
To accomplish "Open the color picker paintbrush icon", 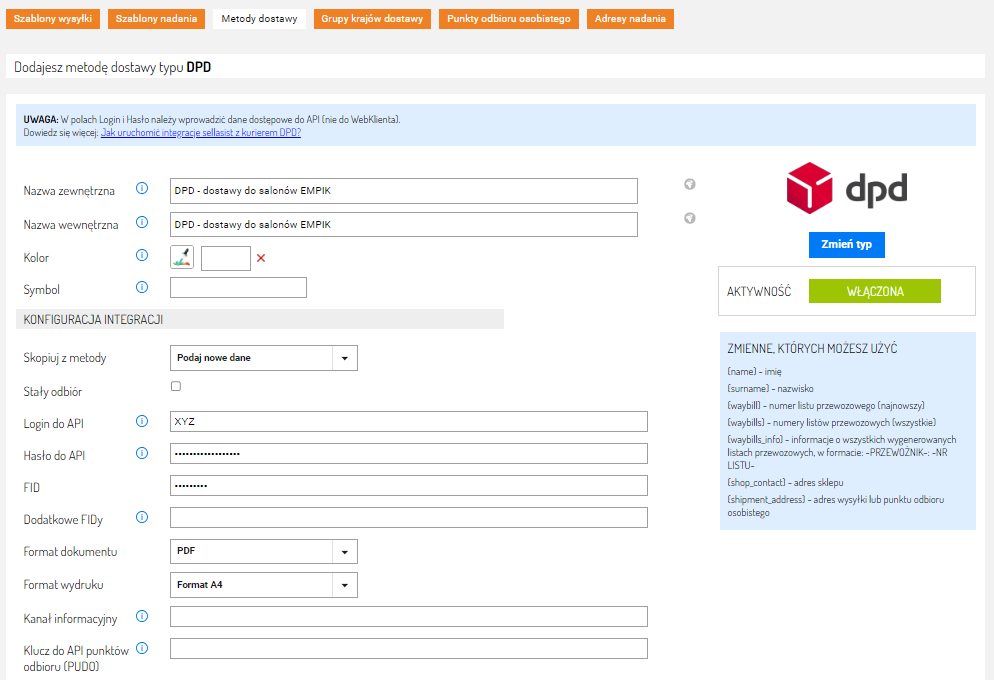I will pos(182,258).
